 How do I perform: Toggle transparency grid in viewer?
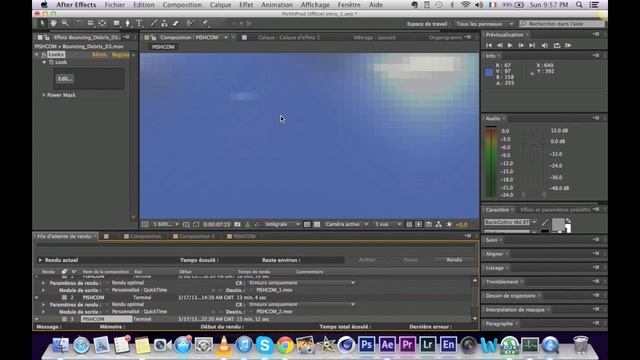(317, 224)
